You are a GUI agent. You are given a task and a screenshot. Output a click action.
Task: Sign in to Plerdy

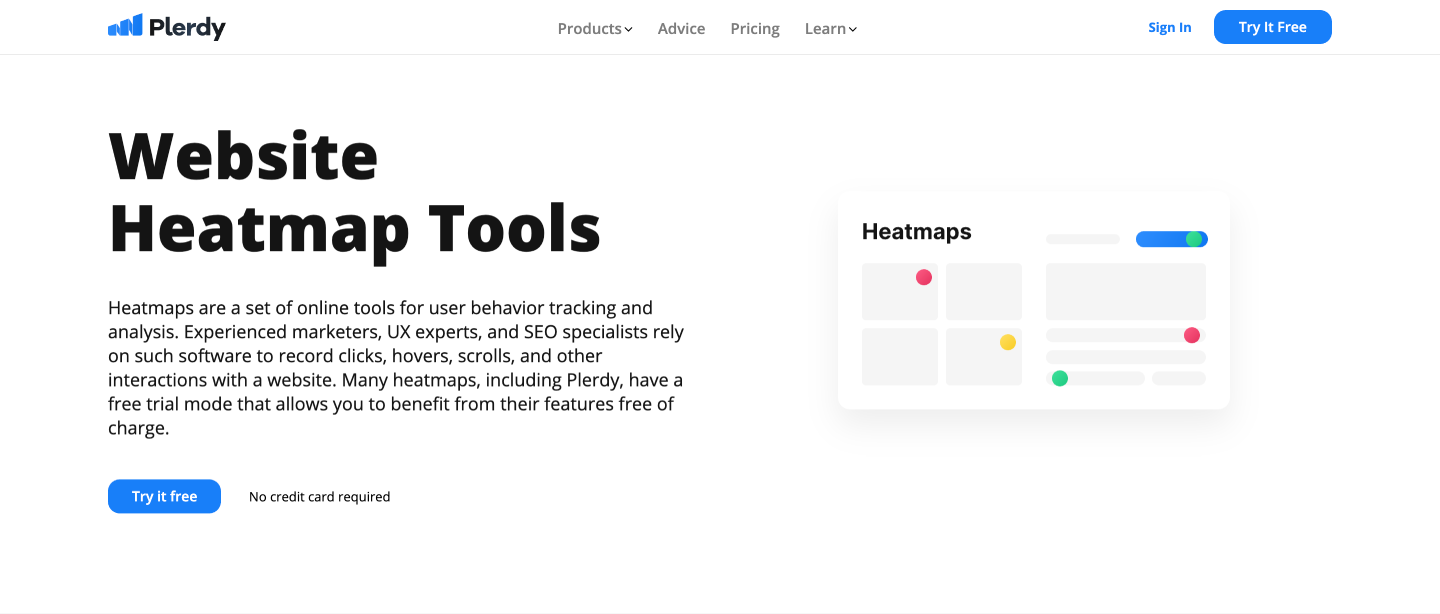click(x=1169, y=27)
